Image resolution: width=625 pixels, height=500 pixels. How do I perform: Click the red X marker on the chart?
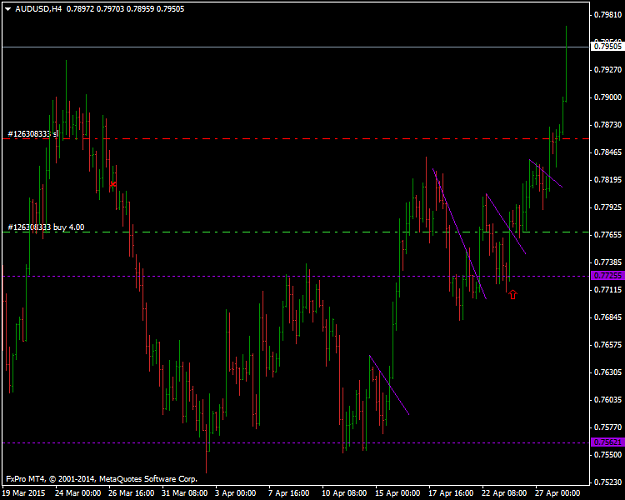pyautogui.click(x=113, y=184)
